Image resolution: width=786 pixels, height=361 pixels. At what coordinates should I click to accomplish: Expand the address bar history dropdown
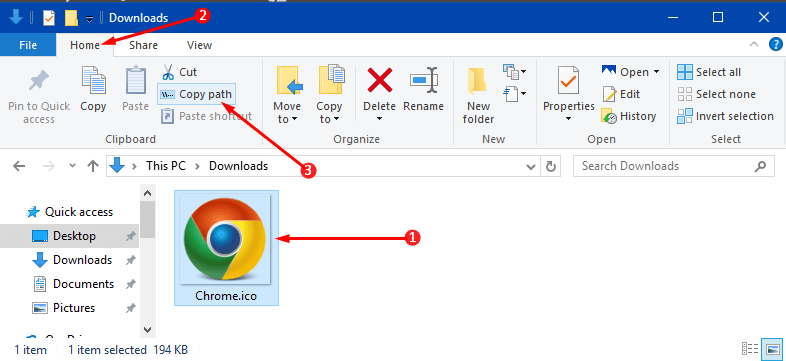pos(530,166)
